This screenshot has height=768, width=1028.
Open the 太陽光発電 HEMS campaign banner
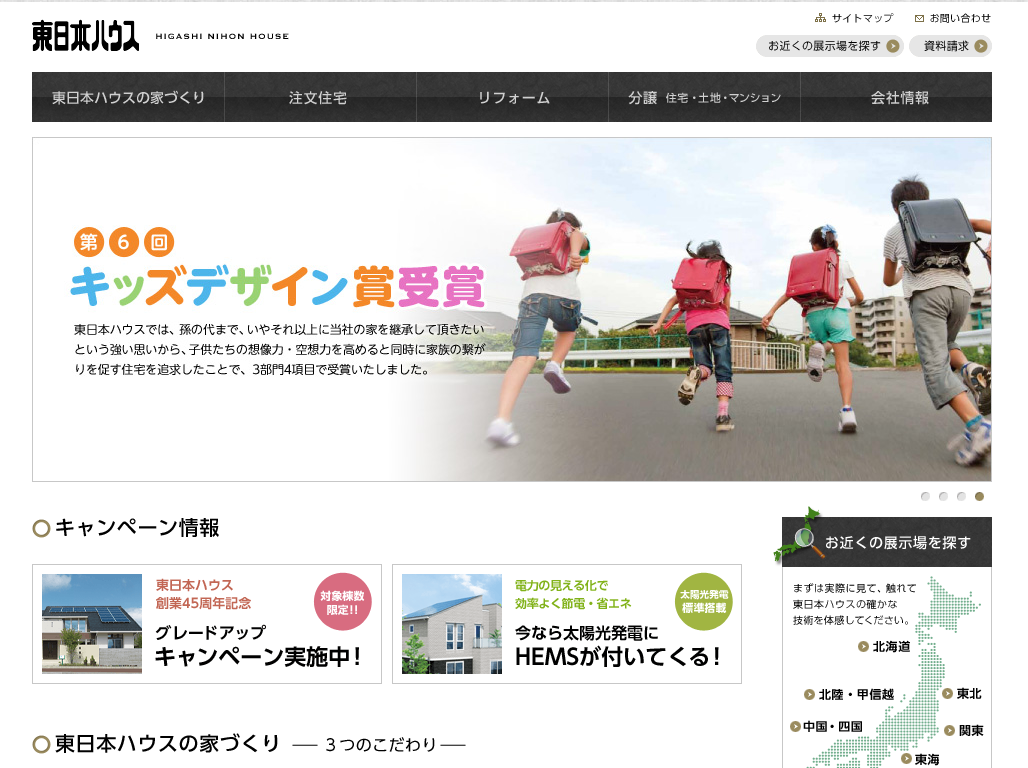[x=567, y=624]
